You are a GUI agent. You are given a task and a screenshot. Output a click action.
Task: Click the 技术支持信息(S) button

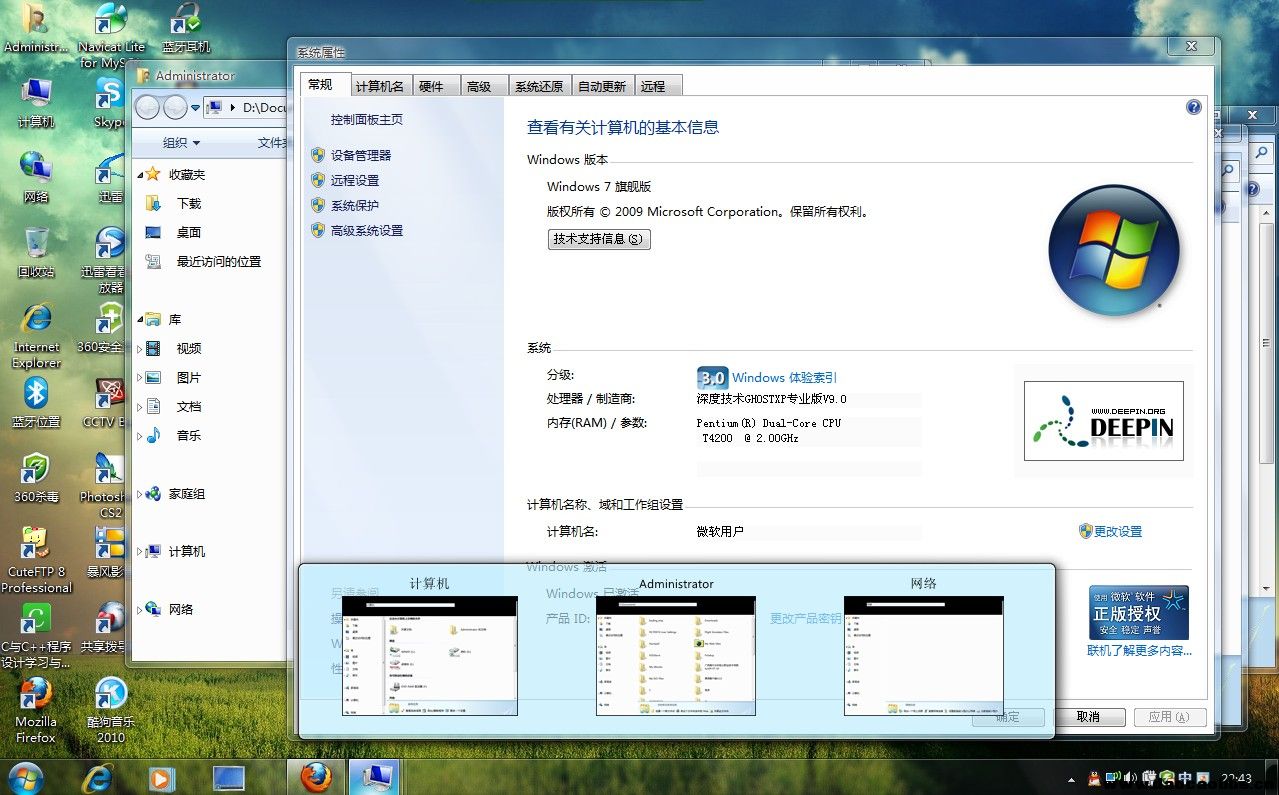point(599,239)
